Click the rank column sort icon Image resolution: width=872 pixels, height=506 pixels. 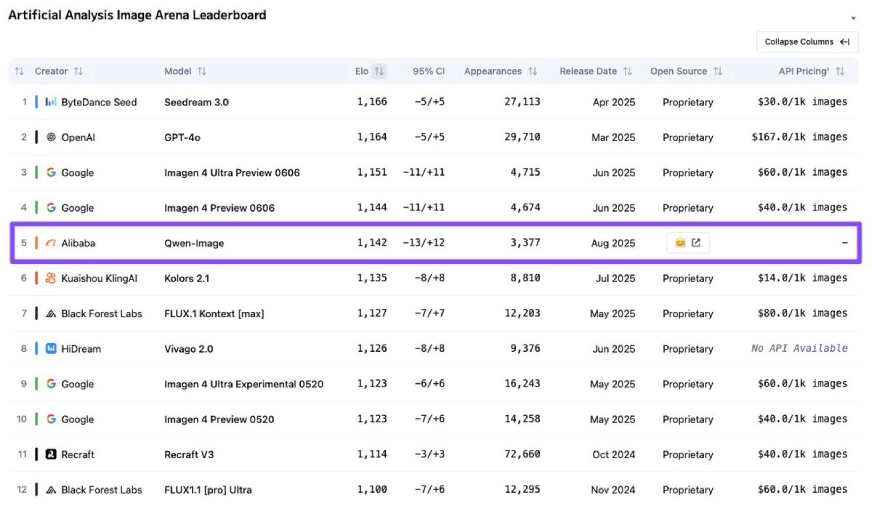(x=19, y=71)
